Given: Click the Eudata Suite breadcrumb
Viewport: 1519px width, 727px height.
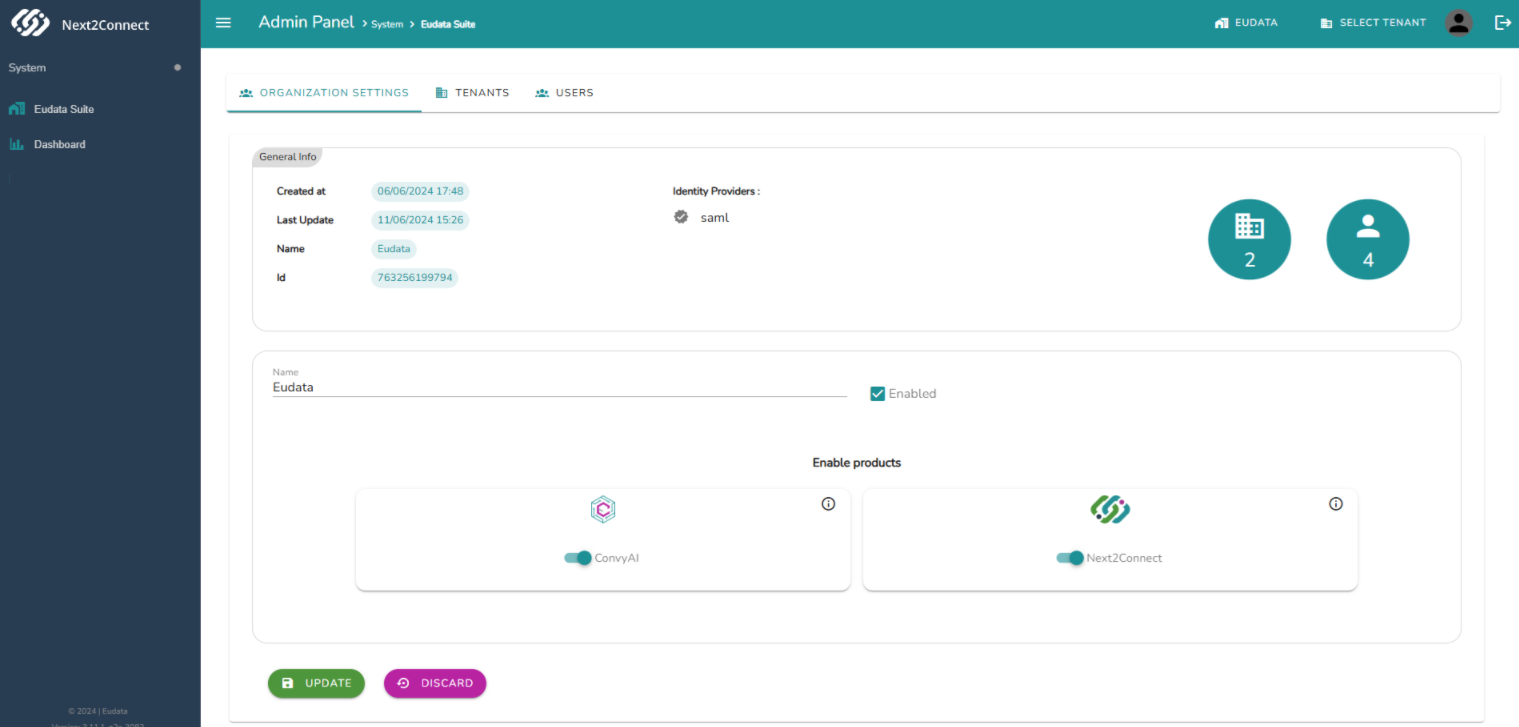Looking at the screenshot, I should pos(448,24).
